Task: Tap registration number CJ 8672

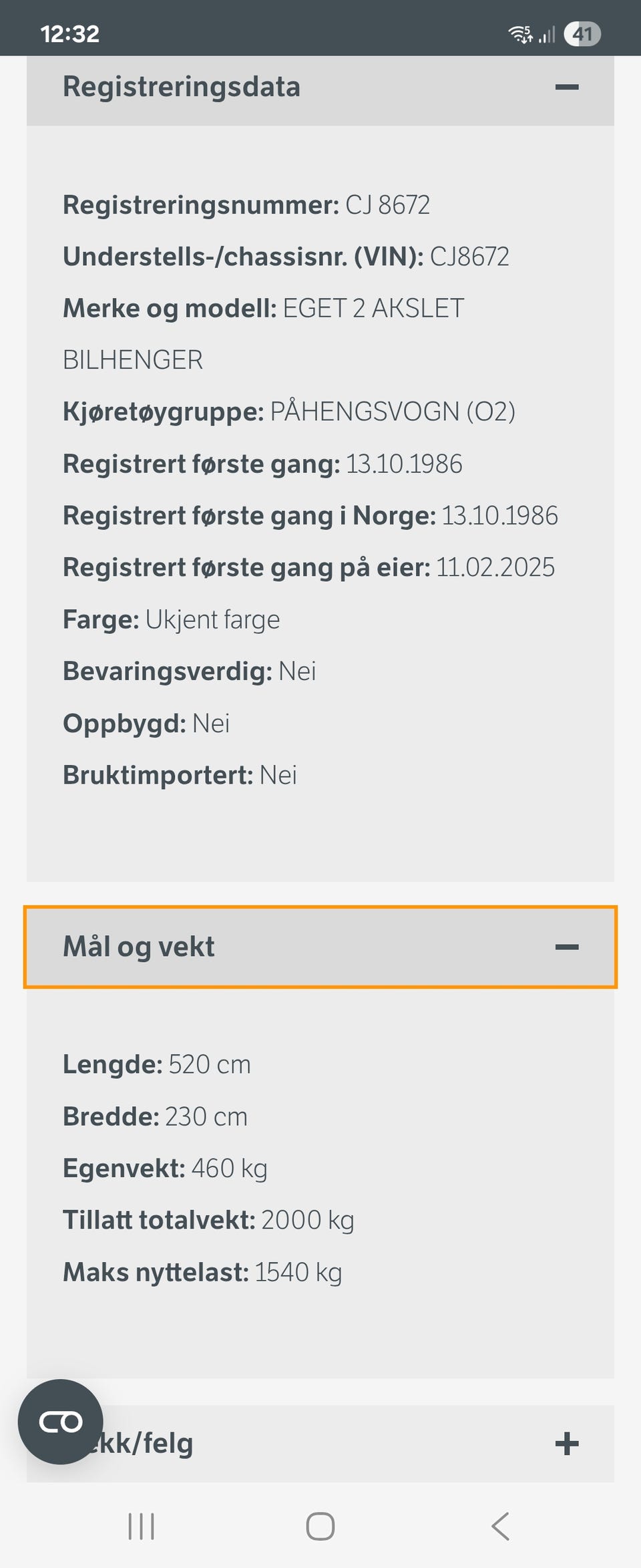Action: pos(387,204)
